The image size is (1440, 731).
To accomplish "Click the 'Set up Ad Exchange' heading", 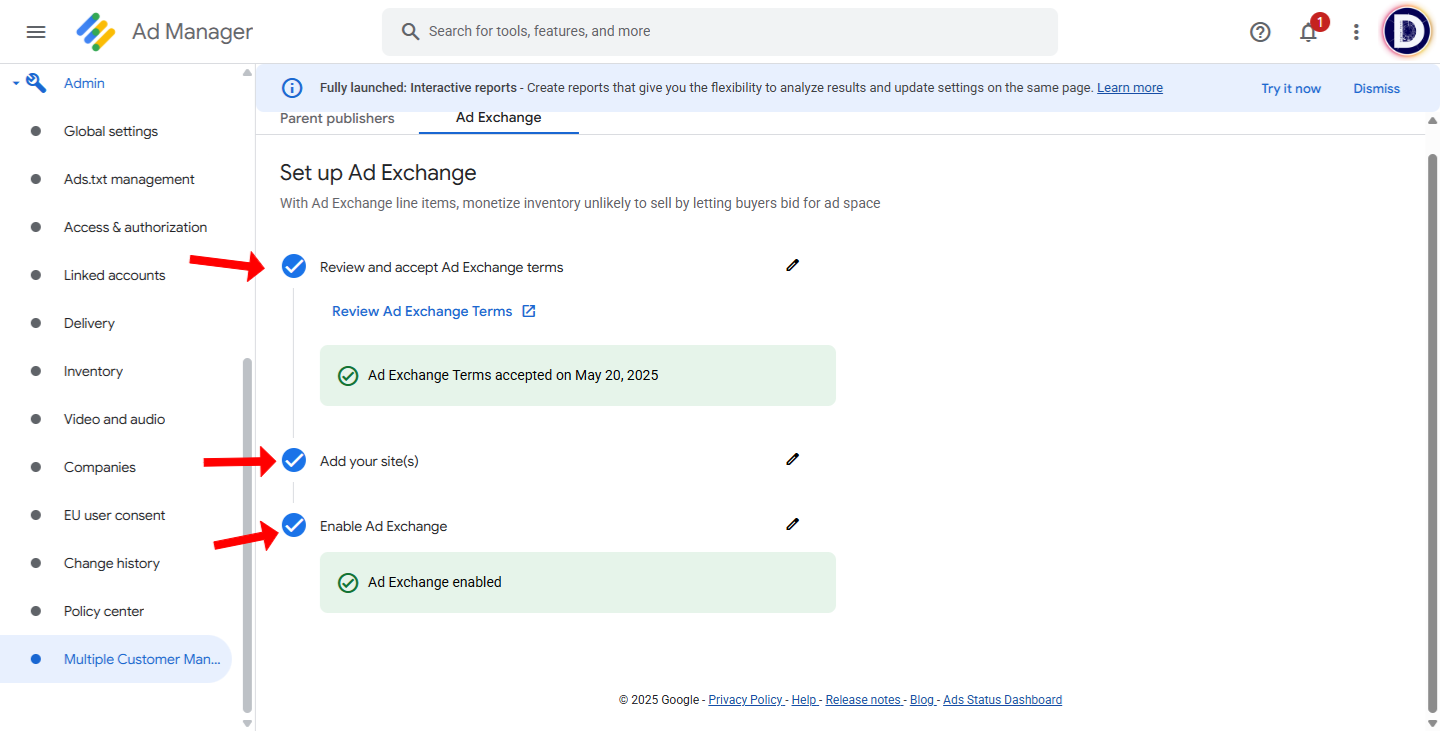I will (x=378, y=173).
